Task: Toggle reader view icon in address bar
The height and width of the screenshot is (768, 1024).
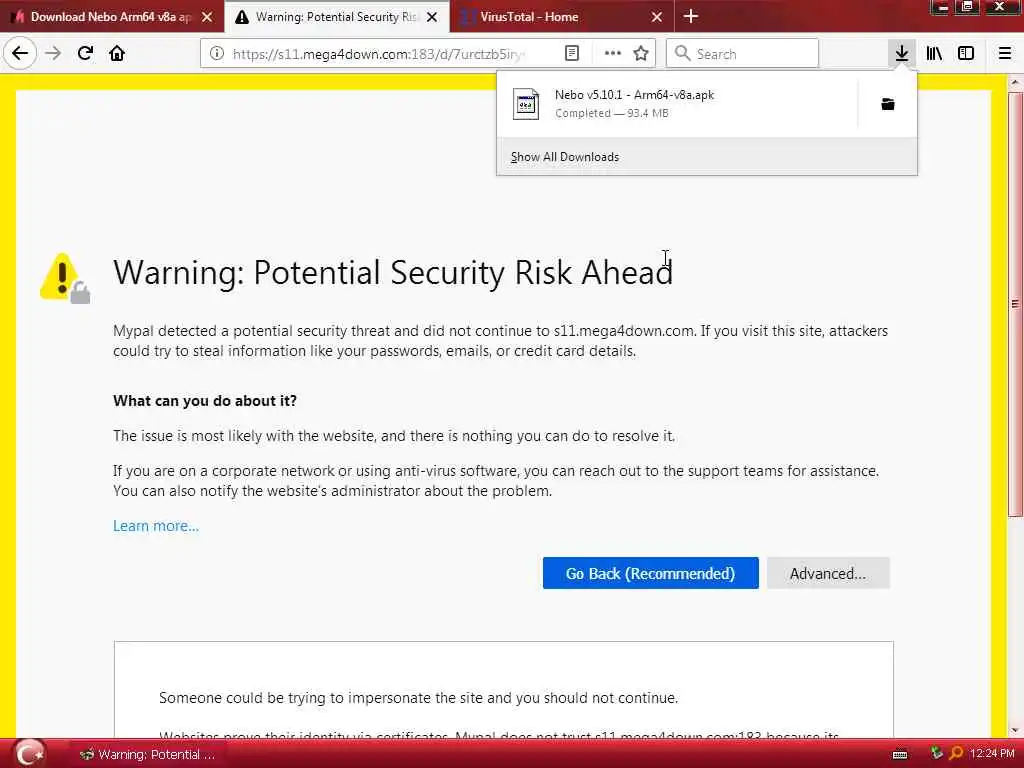Action: [x=571, y=54]
